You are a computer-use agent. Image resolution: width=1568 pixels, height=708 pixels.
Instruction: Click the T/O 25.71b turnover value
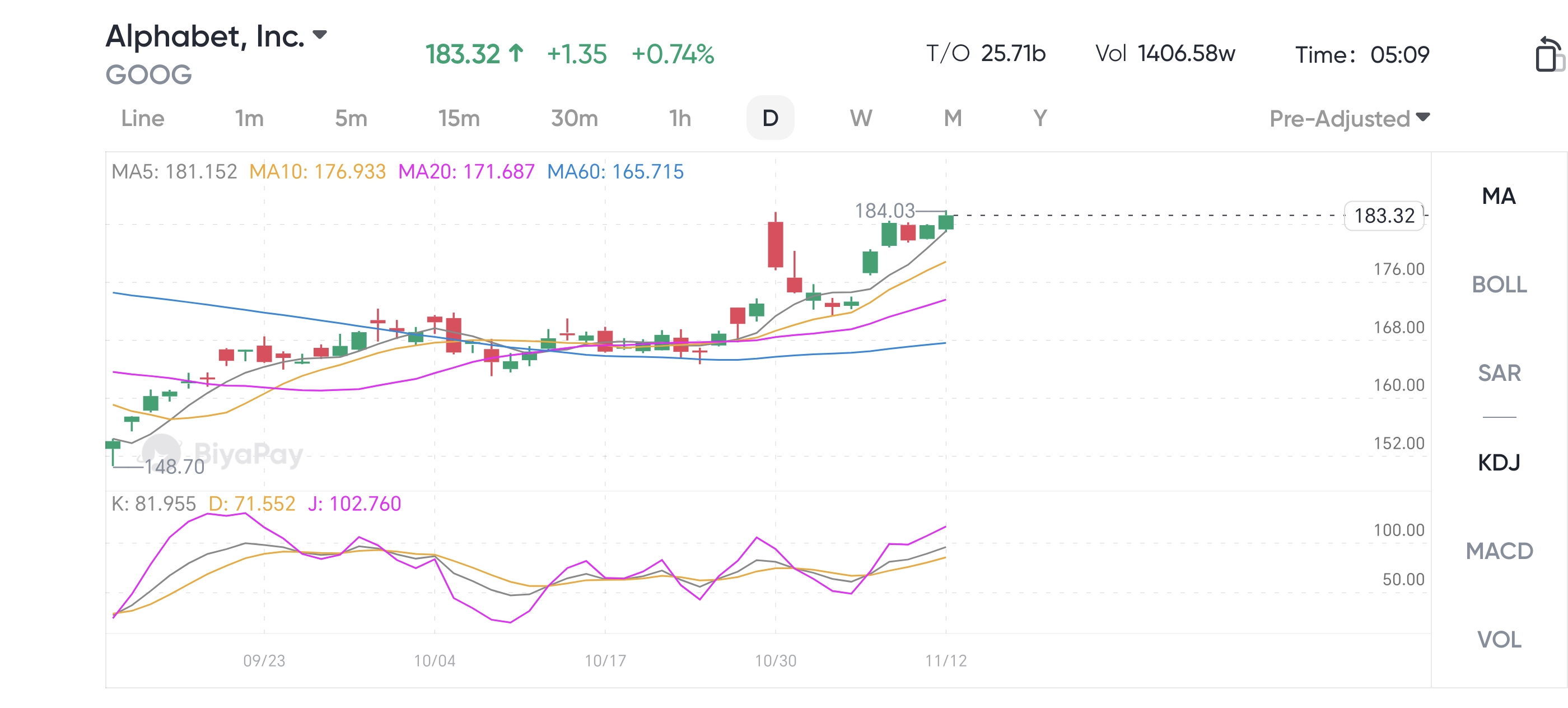pyautogui.click(x=986, y=54)
